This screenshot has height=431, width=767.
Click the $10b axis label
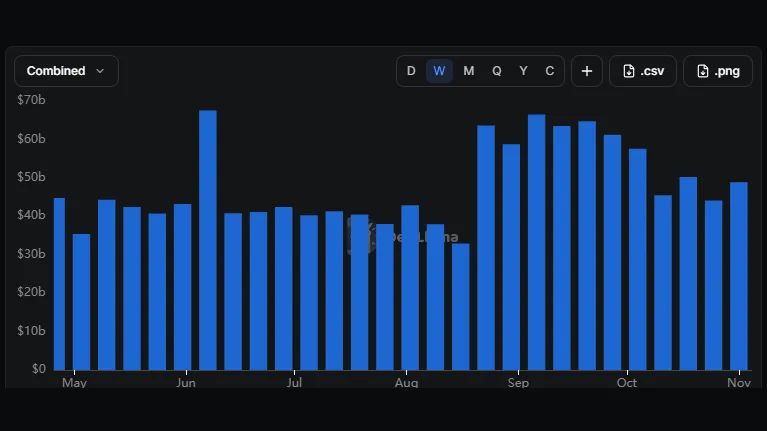click(x=31, y=330)
